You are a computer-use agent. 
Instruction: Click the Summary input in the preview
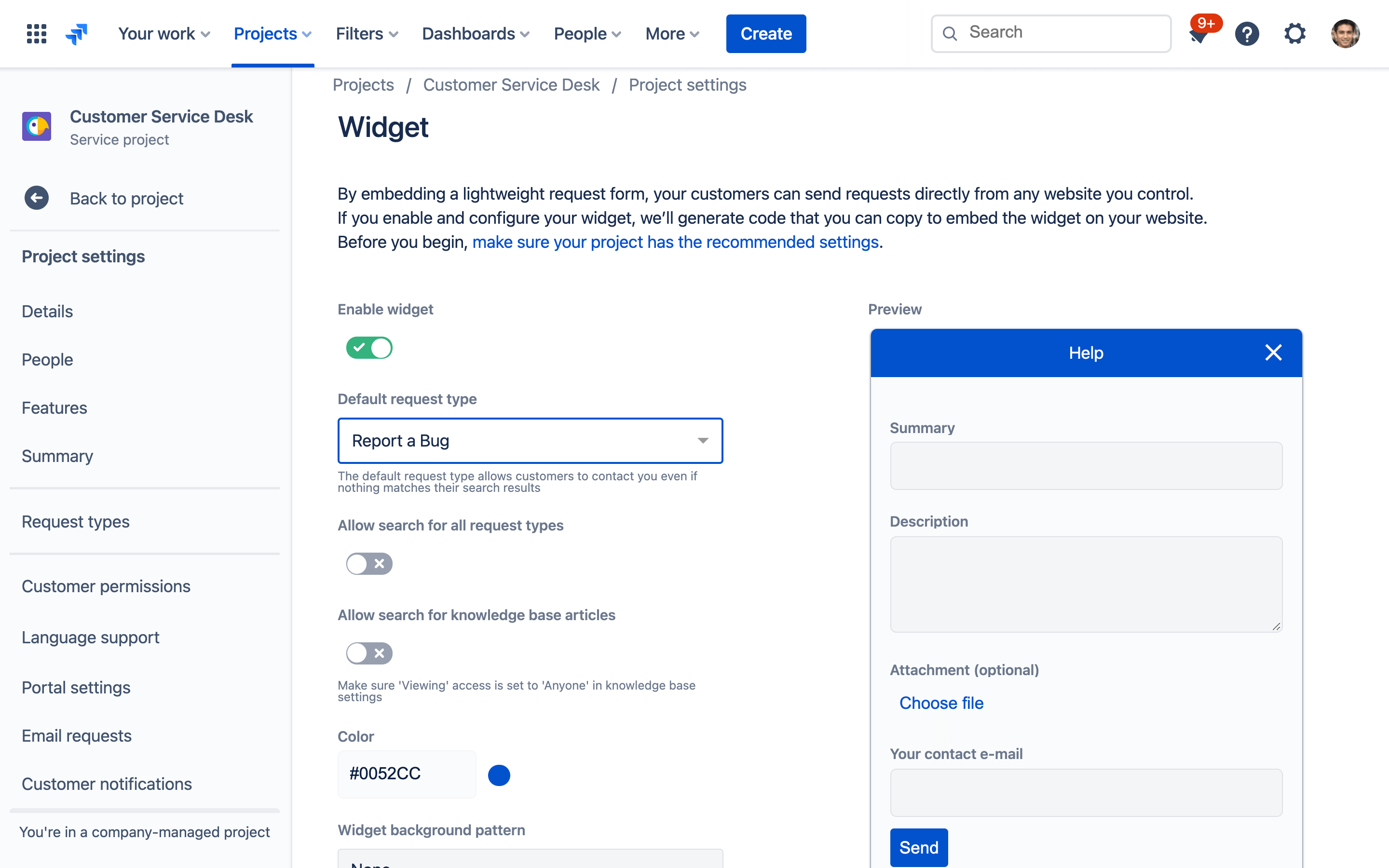tap(1085, 465)
